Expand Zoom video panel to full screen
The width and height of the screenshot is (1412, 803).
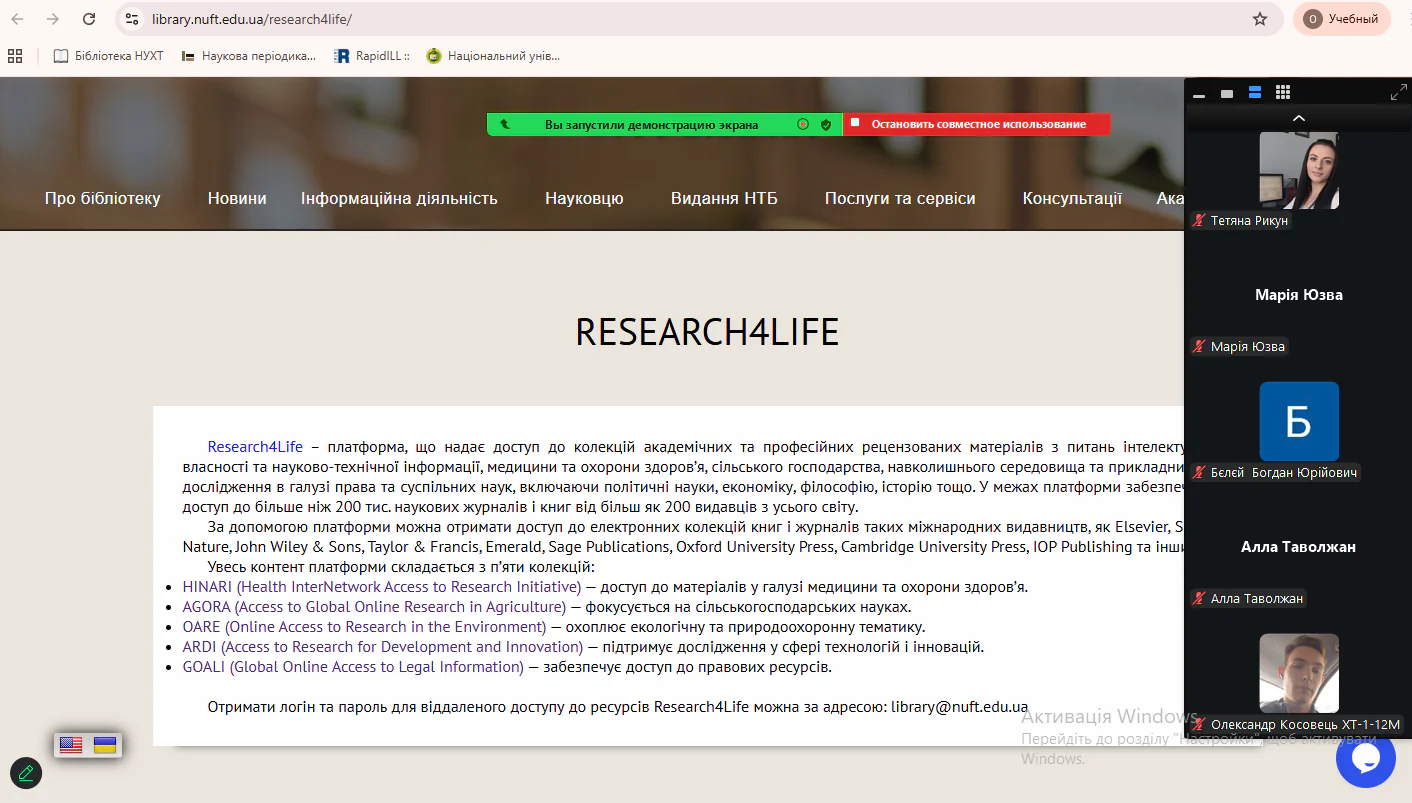pyautogui.click(x=1398, y=93)
